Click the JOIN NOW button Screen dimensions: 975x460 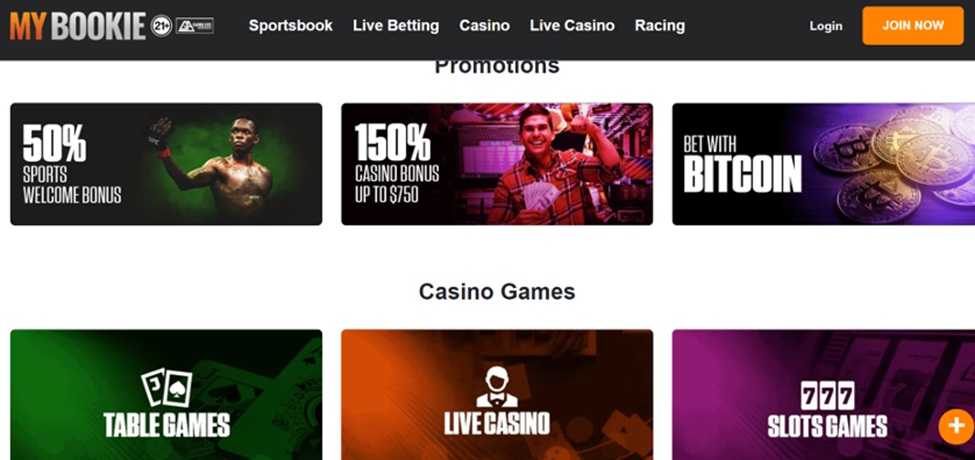point(913,25)
